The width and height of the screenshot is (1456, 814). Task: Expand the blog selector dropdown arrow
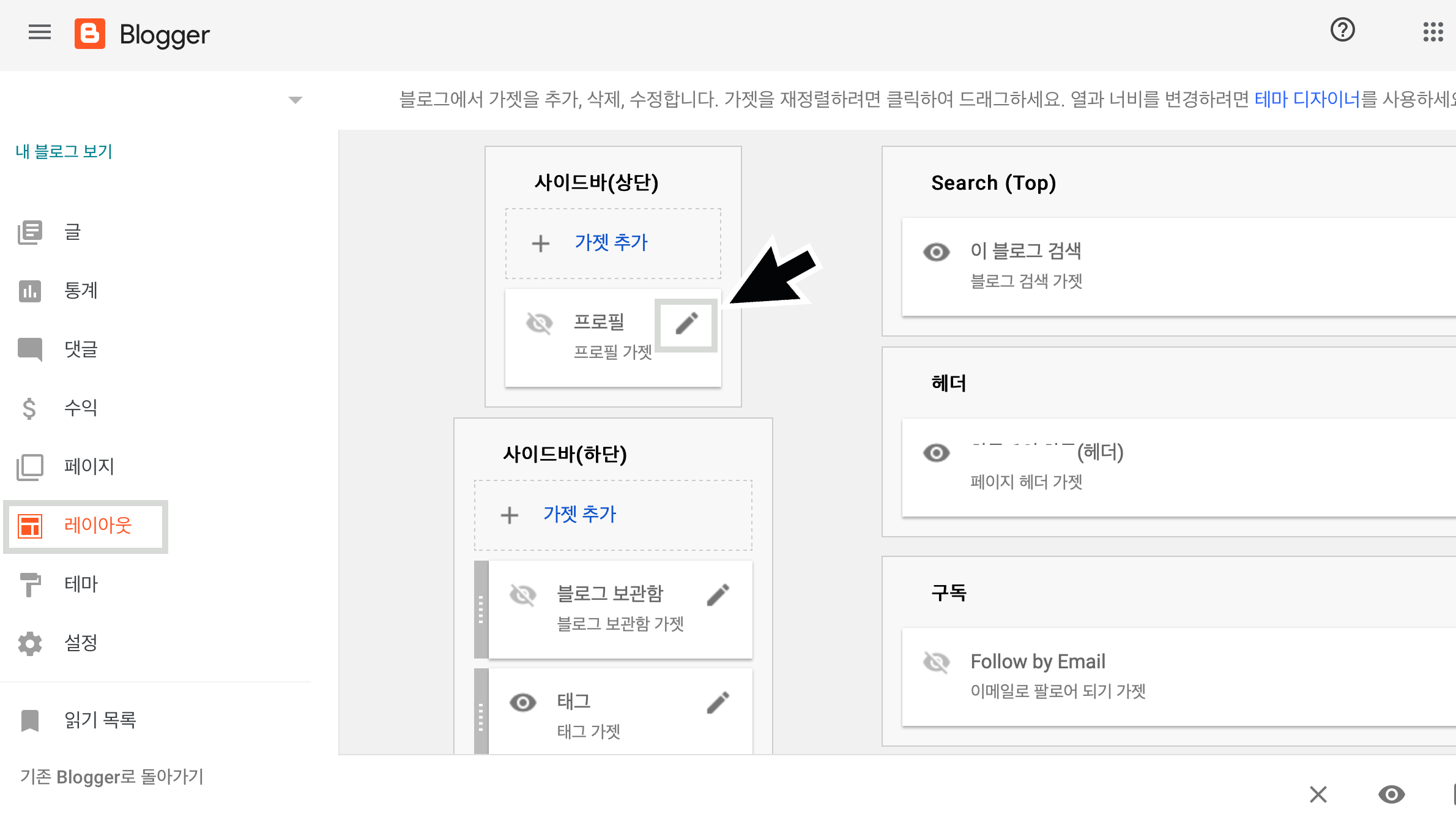295,100
